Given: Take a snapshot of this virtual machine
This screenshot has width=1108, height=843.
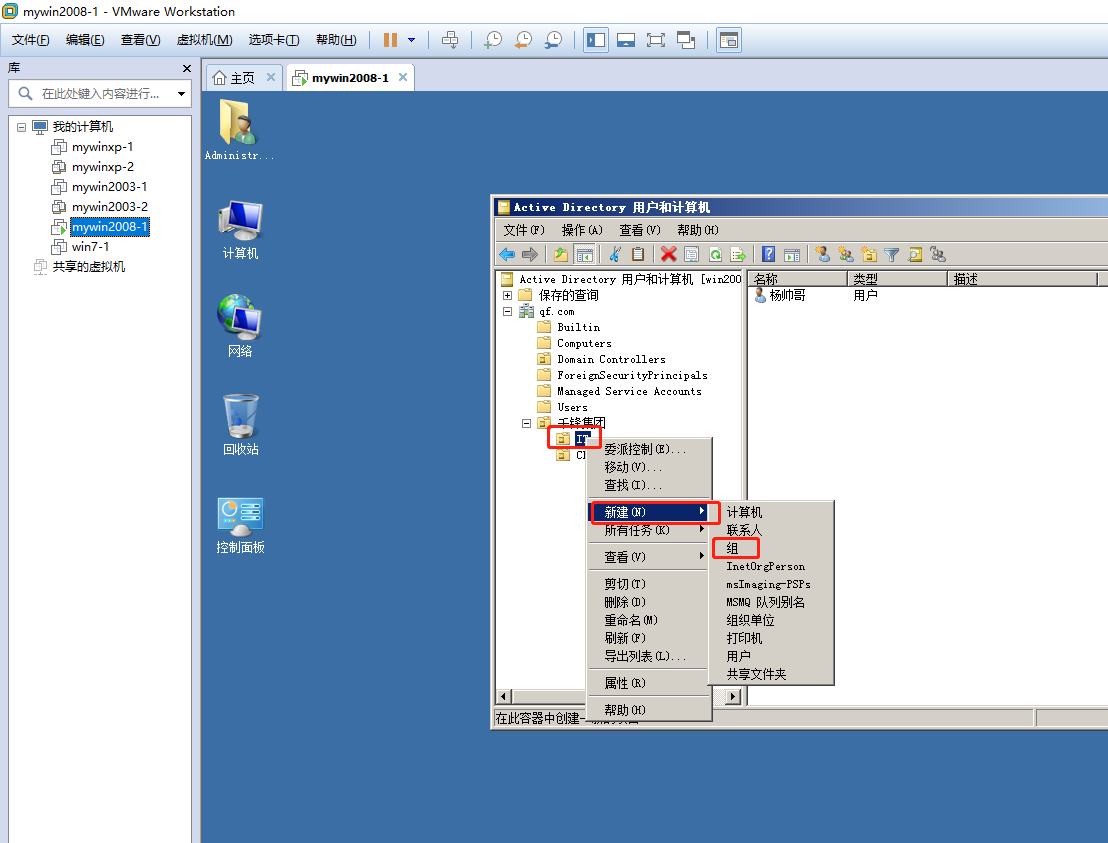Looking at the screenshot, I should [x=493, y=40].
